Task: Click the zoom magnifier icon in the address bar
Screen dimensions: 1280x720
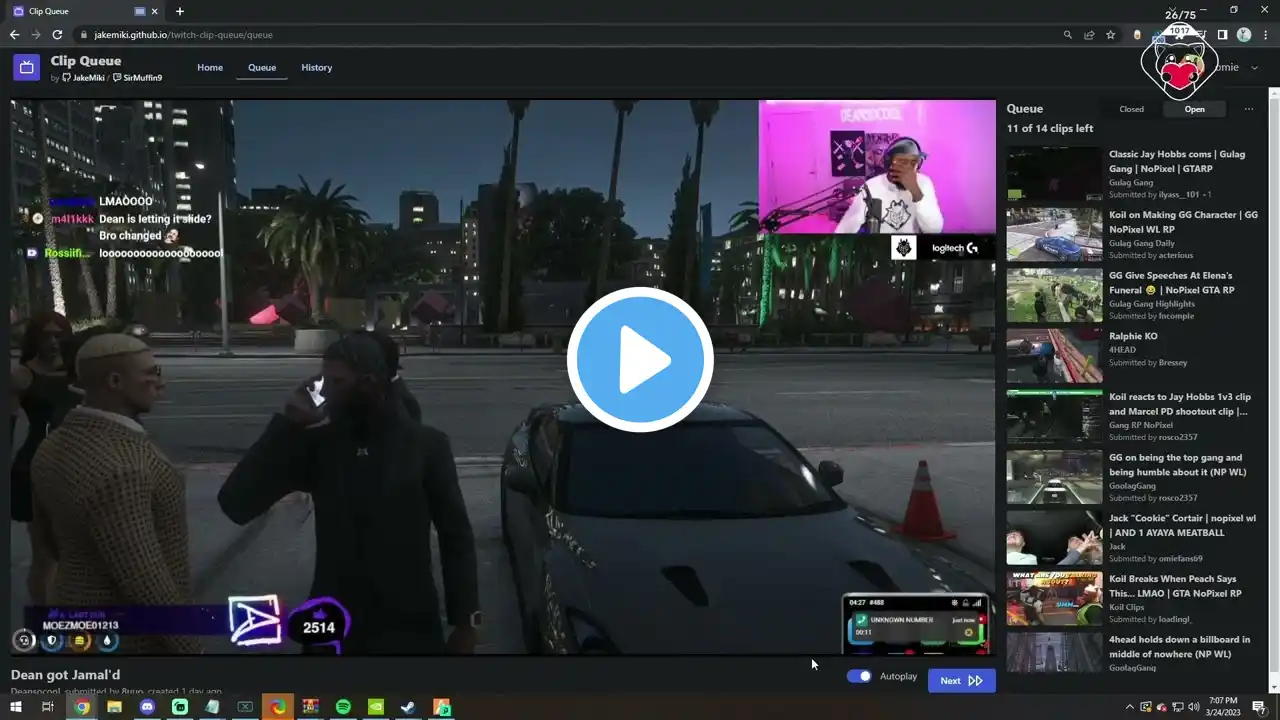Action: pos(1068,35)
